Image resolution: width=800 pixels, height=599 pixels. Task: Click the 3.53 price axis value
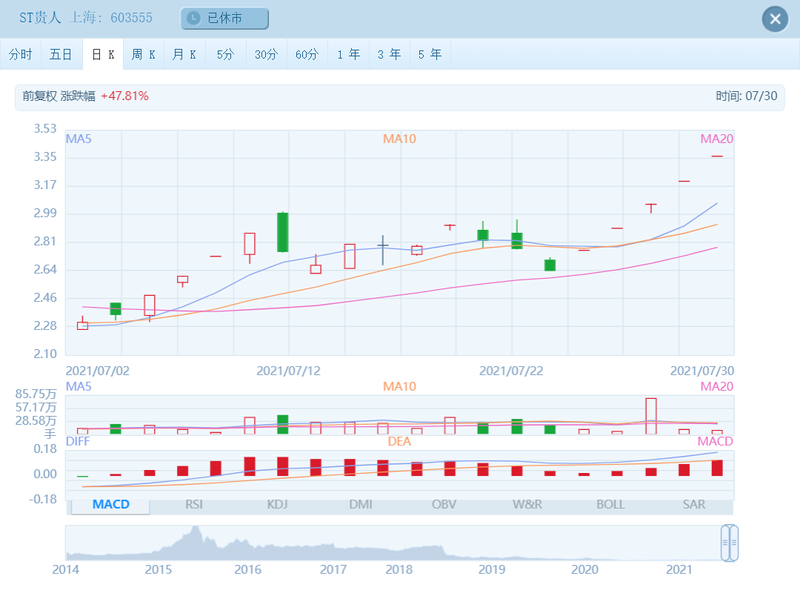click(x=45, y=129)
